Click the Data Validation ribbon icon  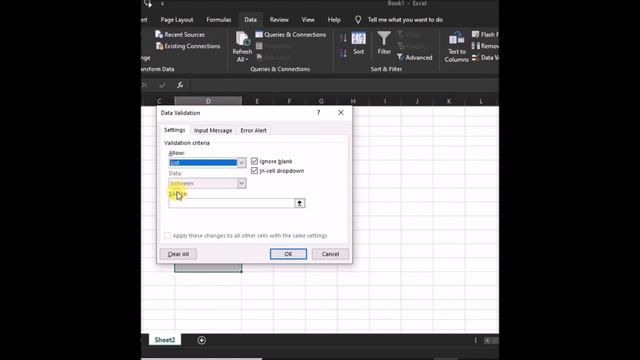coord(475,58)
